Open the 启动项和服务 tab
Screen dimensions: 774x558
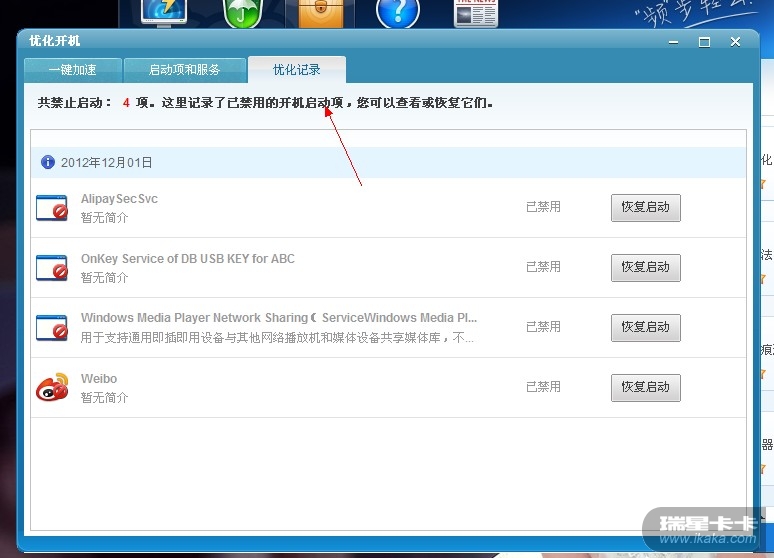click(185, 70)
